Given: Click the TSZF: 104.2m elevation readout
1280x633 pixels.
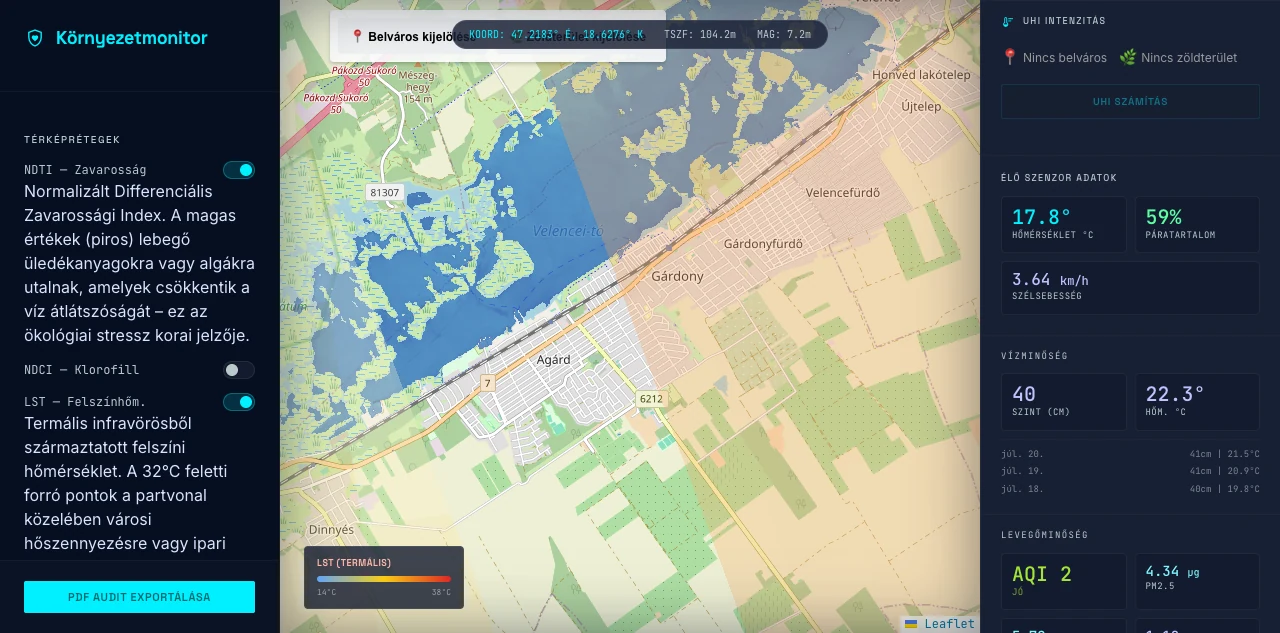Looking at the screenshot, I should (x=699, y=34).
